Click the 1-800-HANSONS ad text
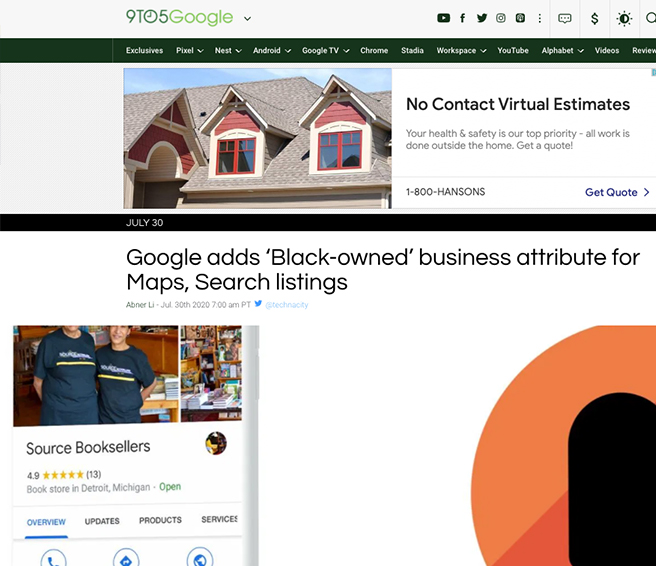The width and height of the screenshot is (656, 566). point(445,192)
